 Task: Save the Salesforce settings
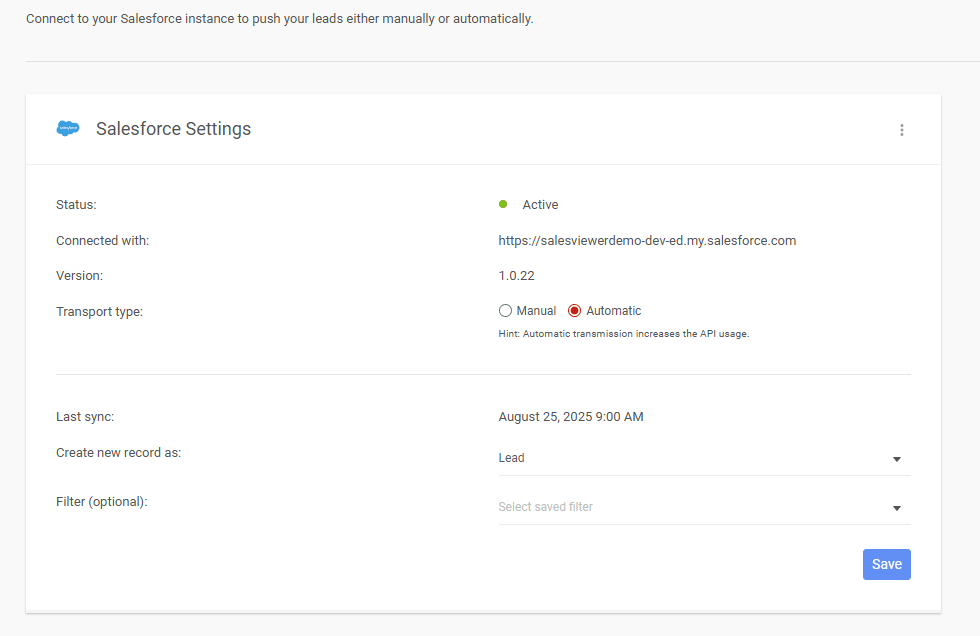click(x=886, y=564)
